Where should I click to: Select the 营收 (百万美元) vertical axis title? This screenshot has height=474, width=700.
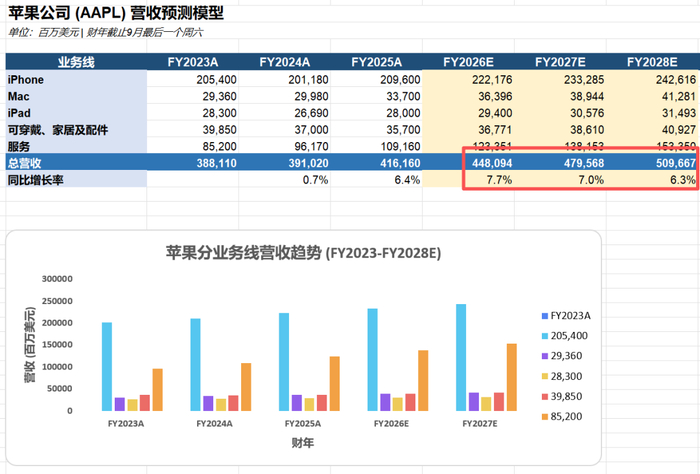(x=29, y=345)
